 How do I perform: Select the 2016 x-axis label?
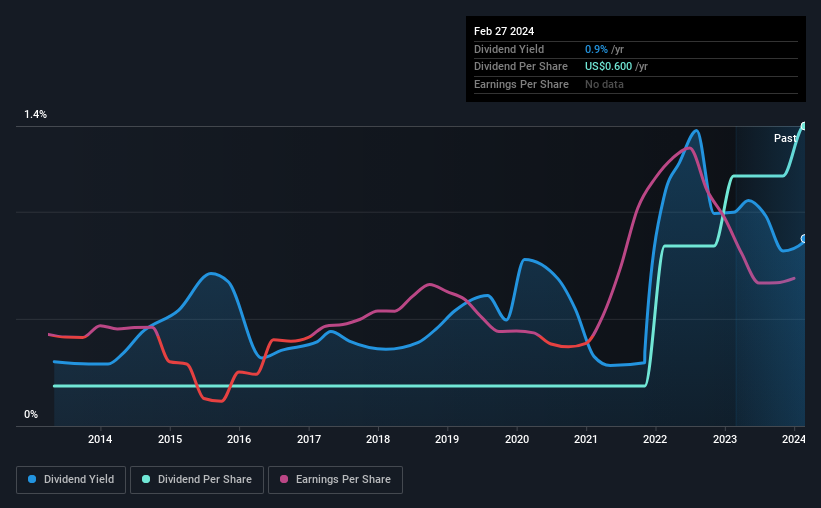click(x=239, y=439)
